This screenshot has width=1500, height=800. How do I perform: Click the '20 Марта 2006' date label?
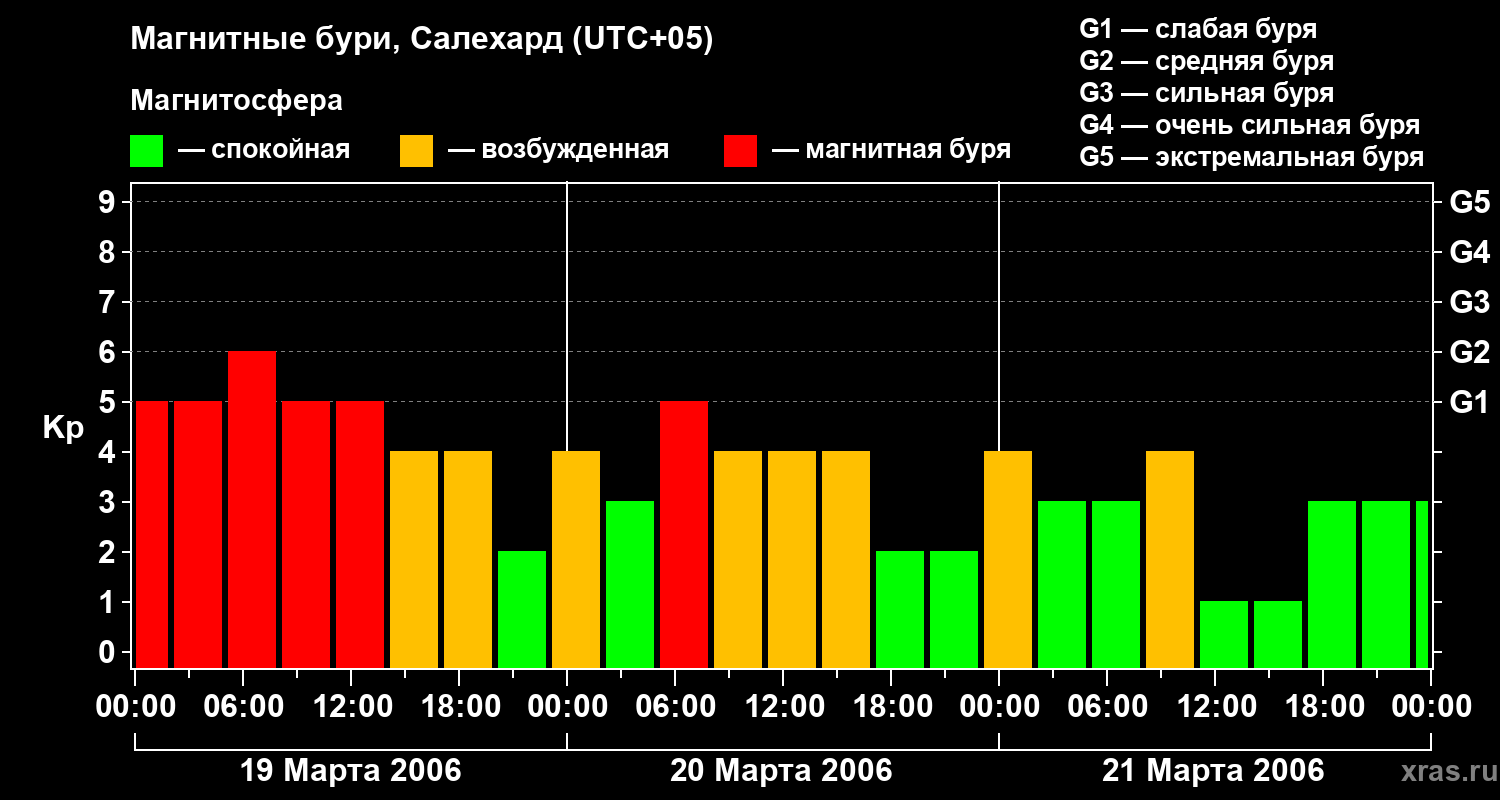tap(782, 771)
